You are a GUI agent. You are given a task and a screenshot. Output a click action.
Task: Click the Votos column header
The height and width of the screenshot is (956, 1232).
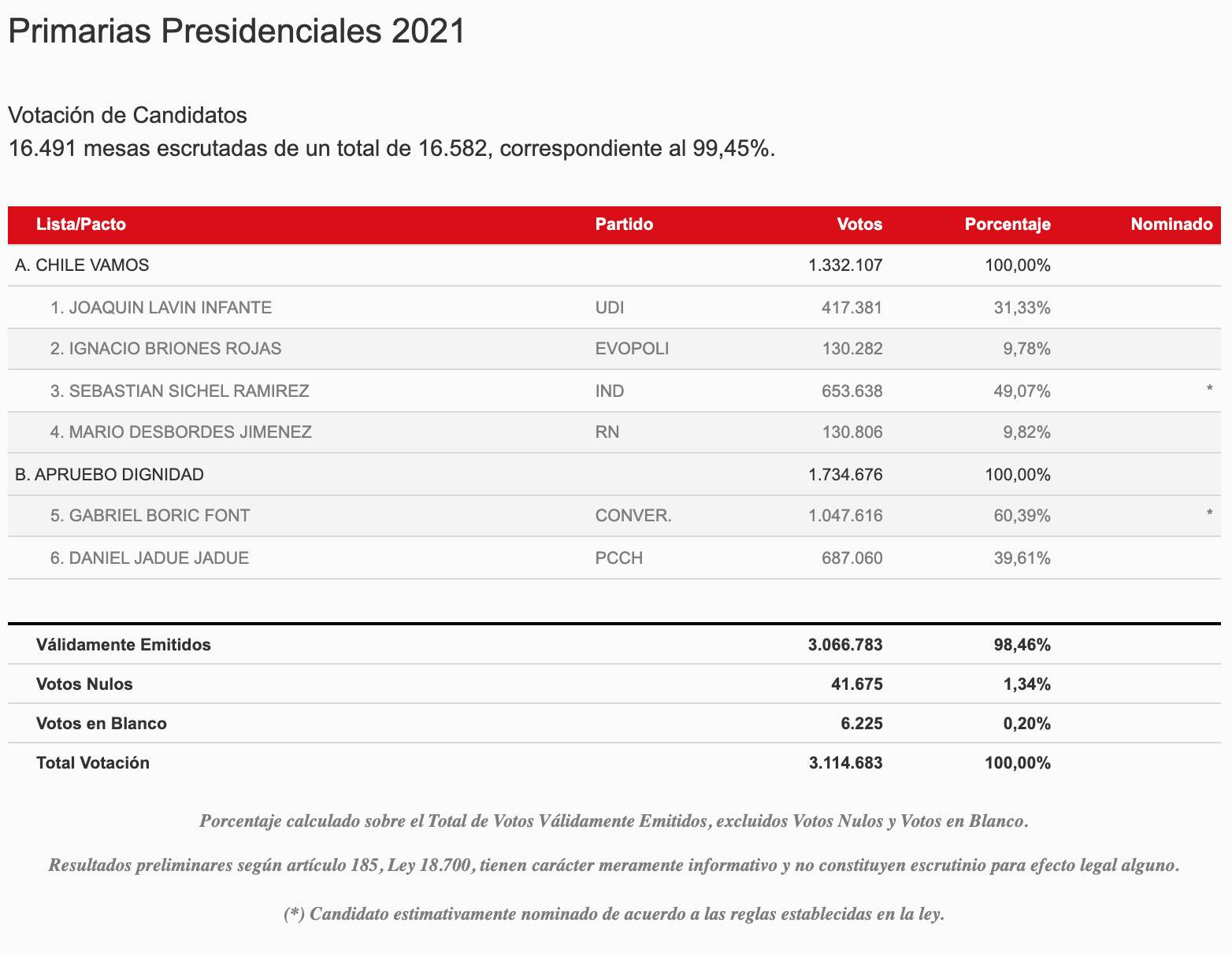click(859, 224)
